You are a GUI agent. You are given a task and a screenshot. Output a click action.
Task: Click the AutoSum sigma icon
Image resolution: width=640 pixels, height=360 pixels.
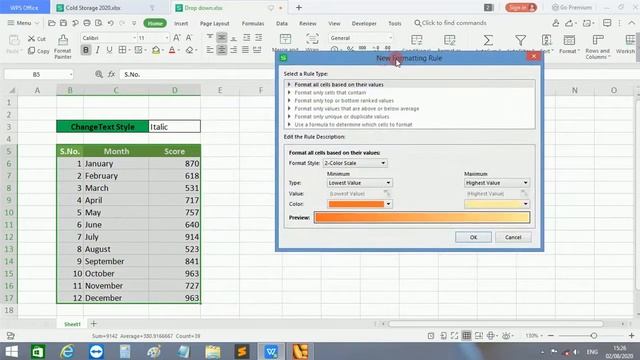[x=488, y=40]
